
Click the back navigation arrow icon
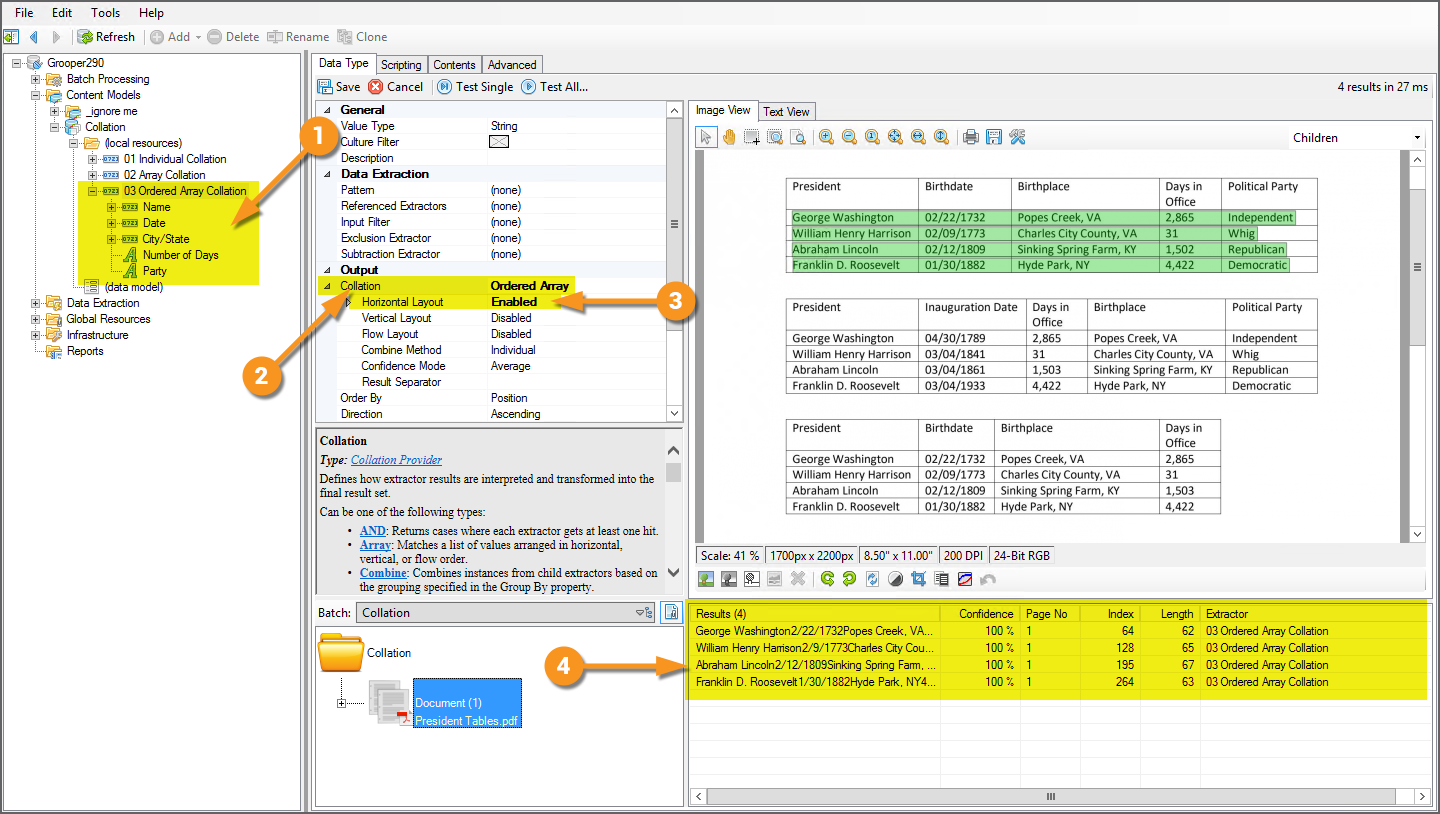click(34, 37)
